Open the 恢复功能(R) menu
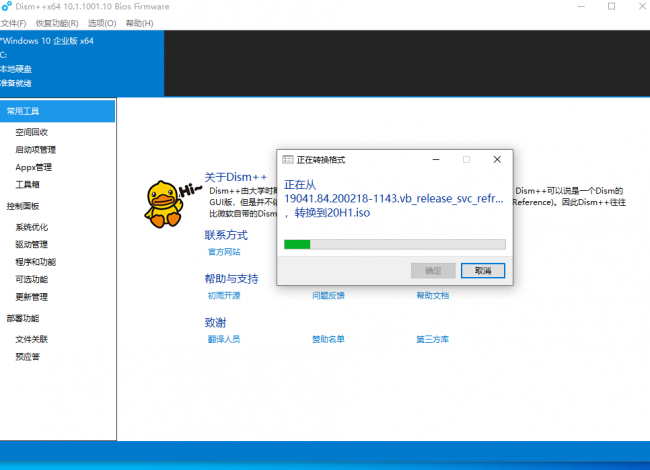 tap(57, 23)
